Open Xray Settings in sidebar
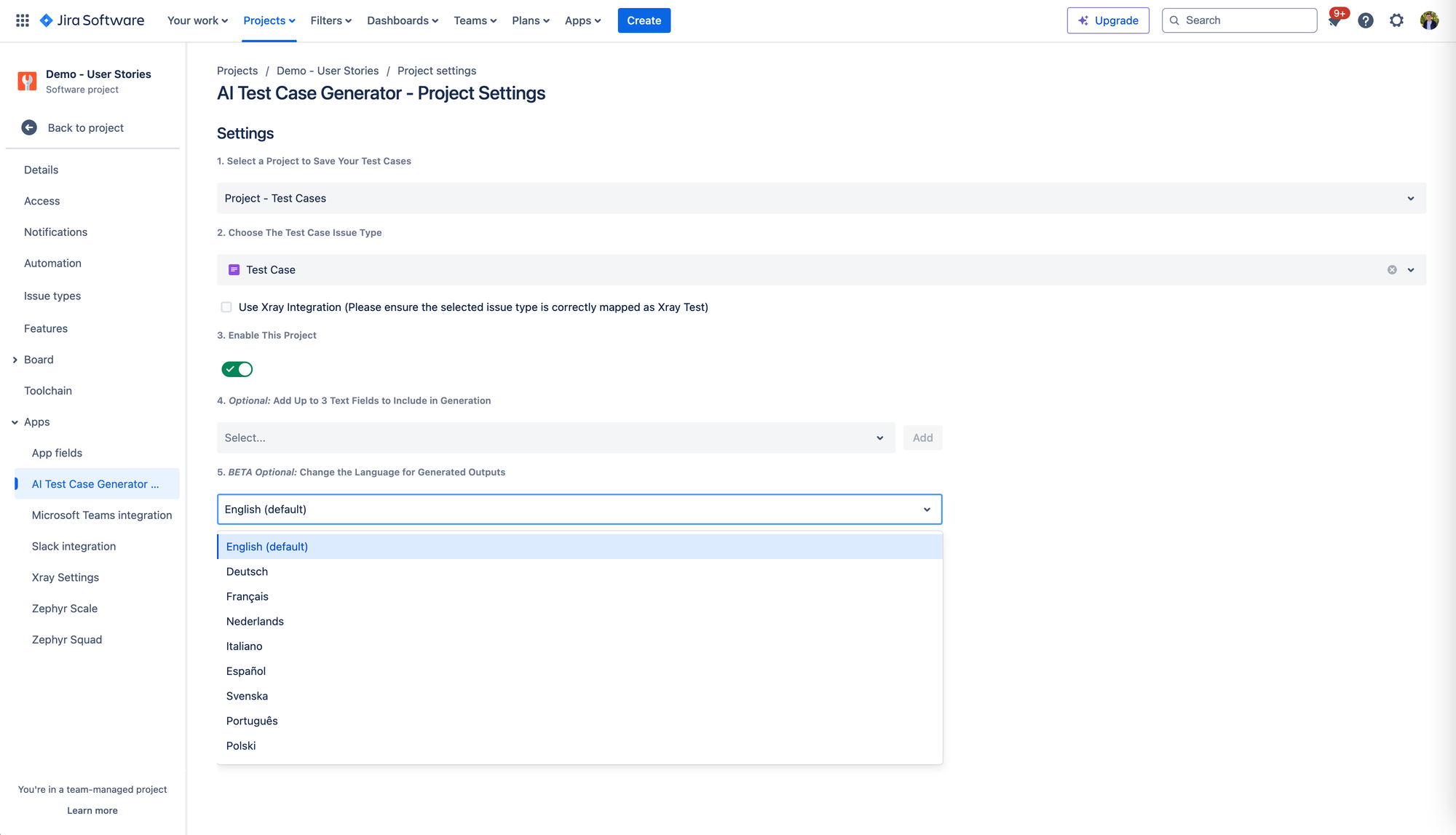 point(66,577)
